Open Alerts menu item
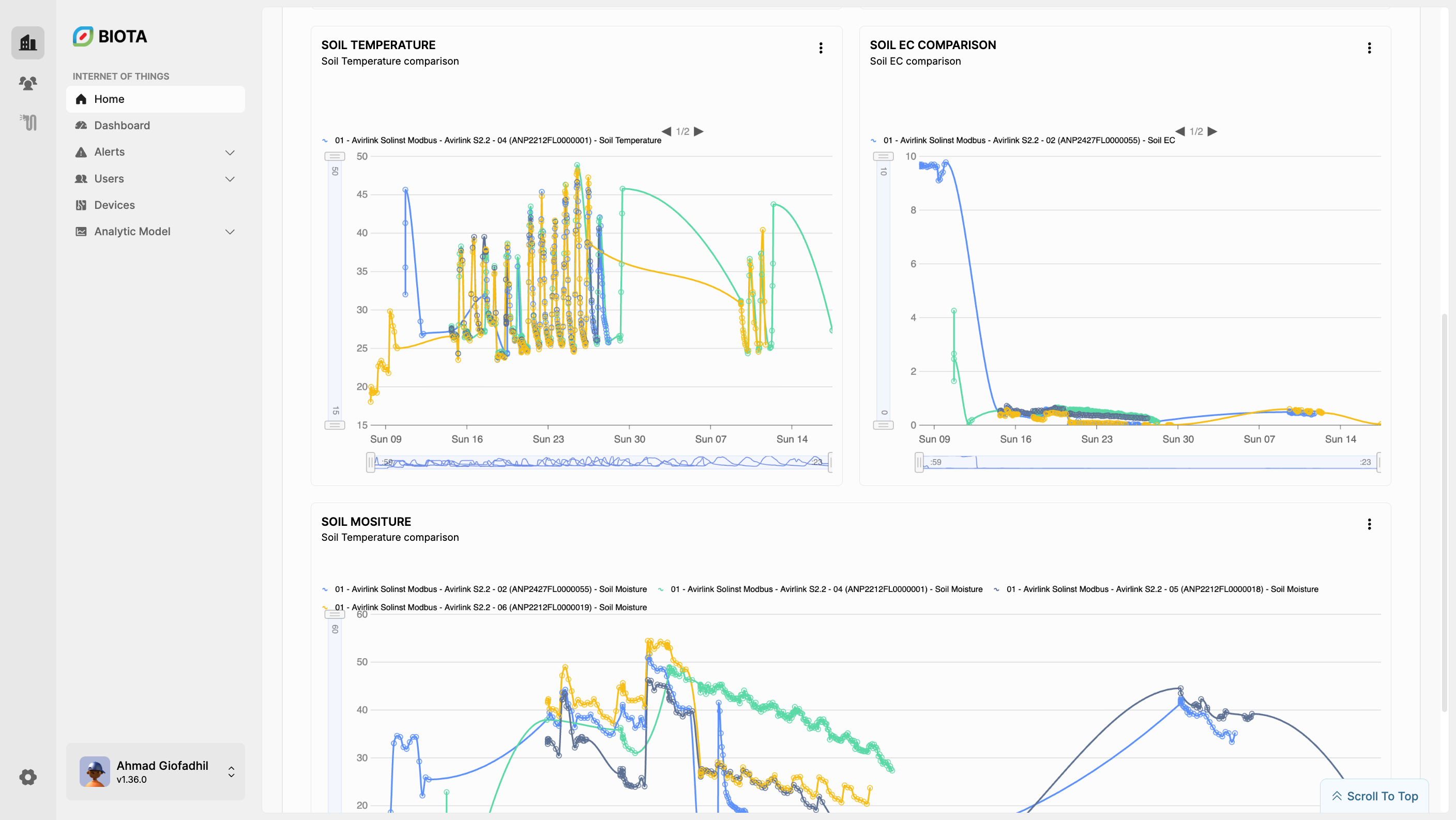This screenshot has height=820, width=1456. point(156,152)
